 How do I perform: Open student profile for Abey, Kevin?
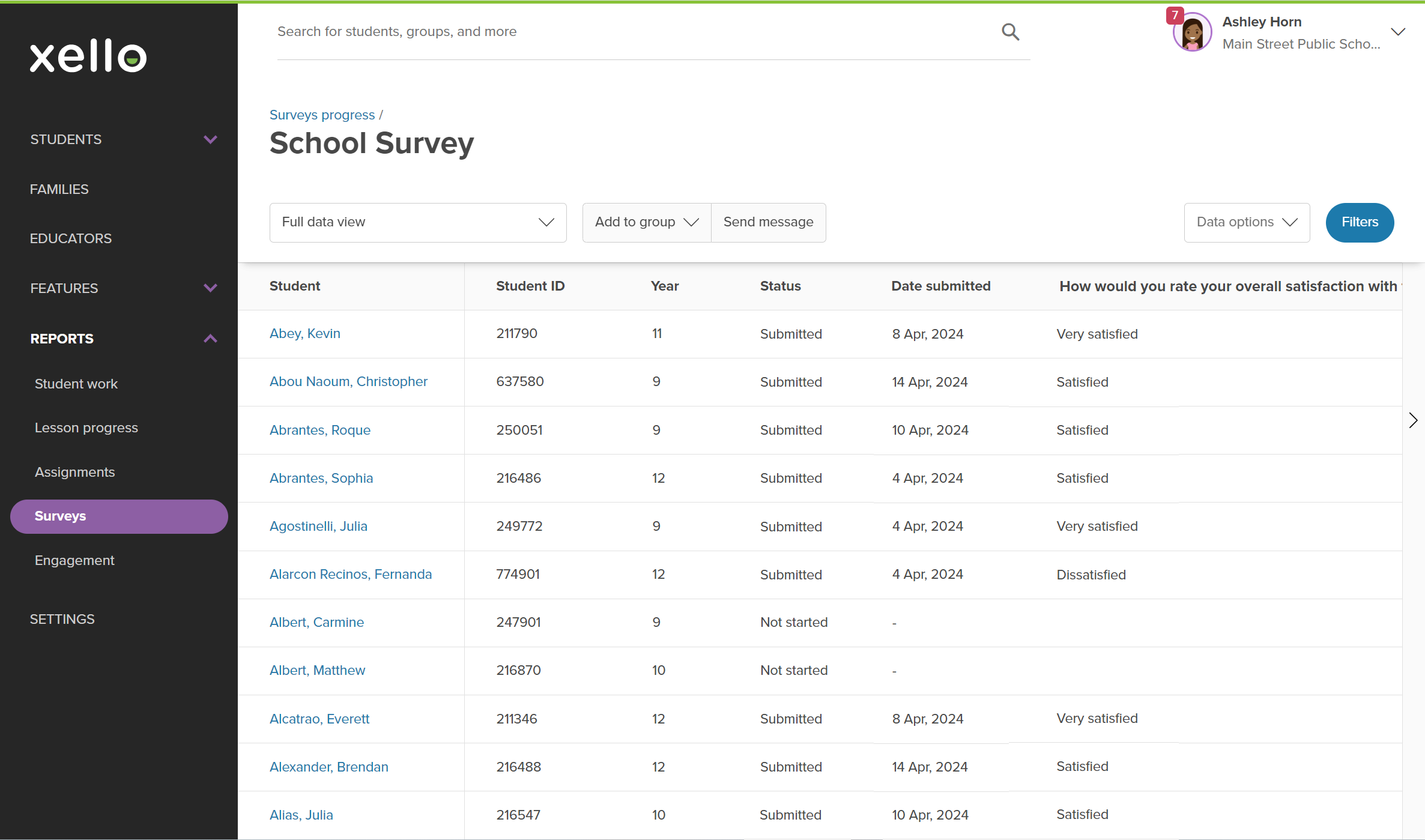(304, 333)
